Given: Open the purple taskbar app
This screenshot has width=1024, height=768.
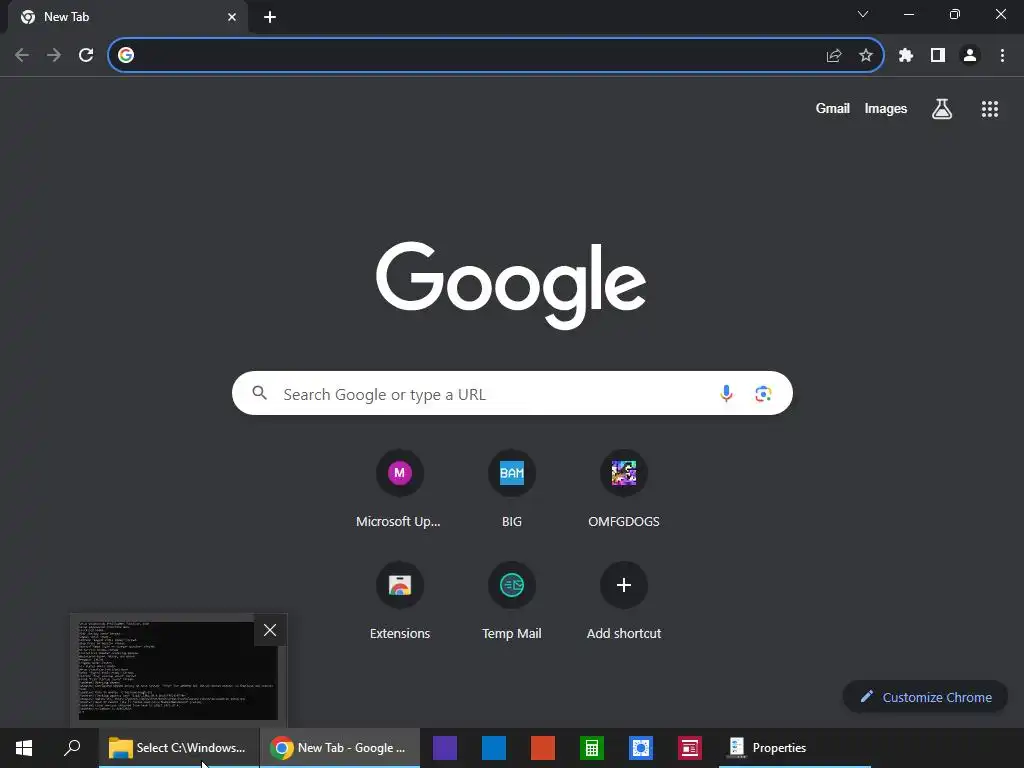Looking at the screenshot, I should point(445,748).
